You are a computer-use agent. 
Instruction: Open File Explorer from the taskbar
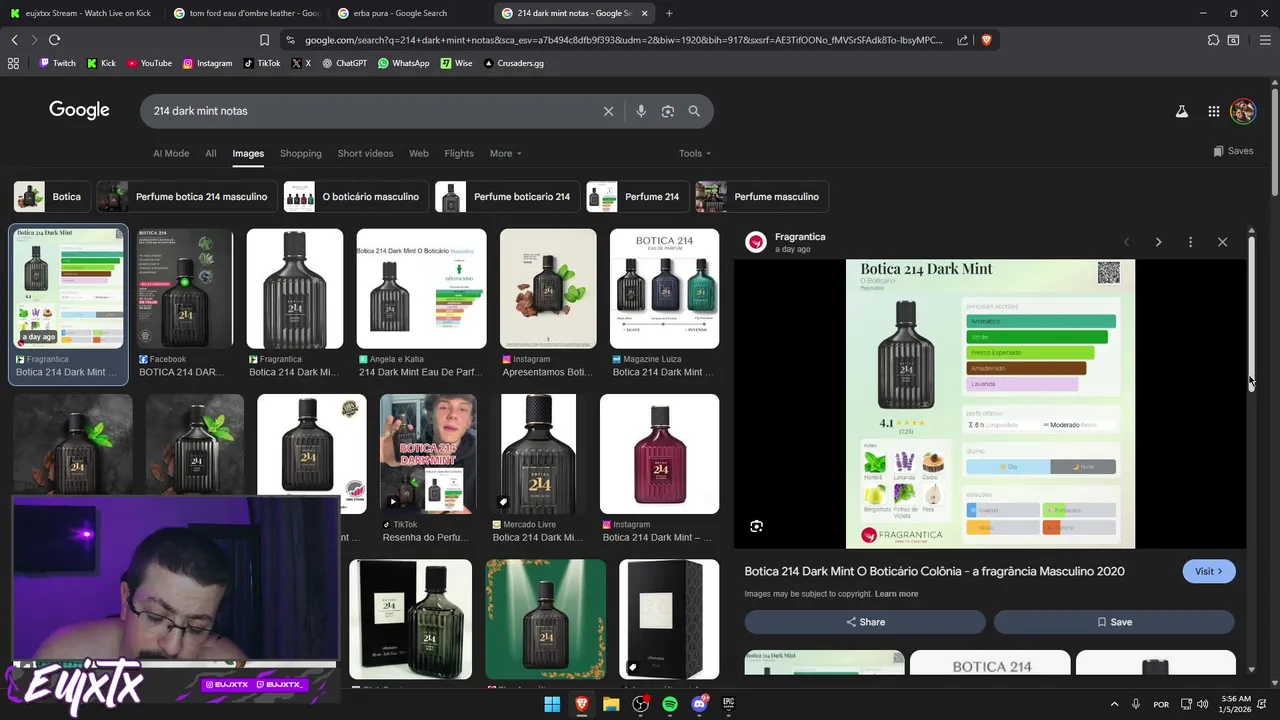coord(611,704)
